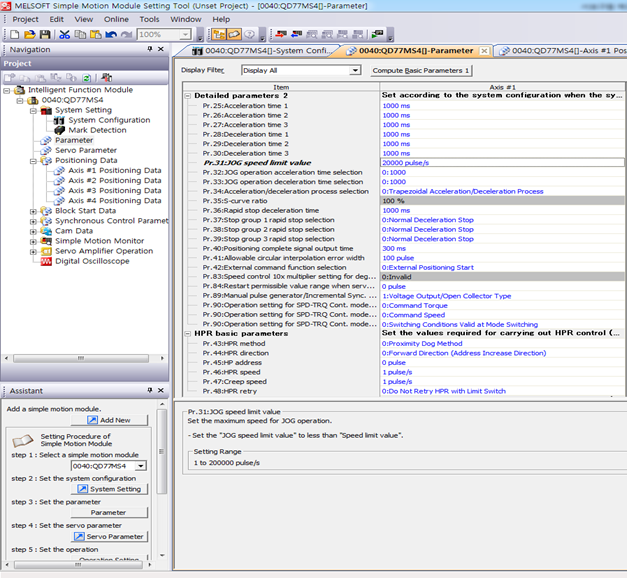This screenshot has height=578, width=627.
Task: Close the Parameter tab
Action: pos(484,51)
